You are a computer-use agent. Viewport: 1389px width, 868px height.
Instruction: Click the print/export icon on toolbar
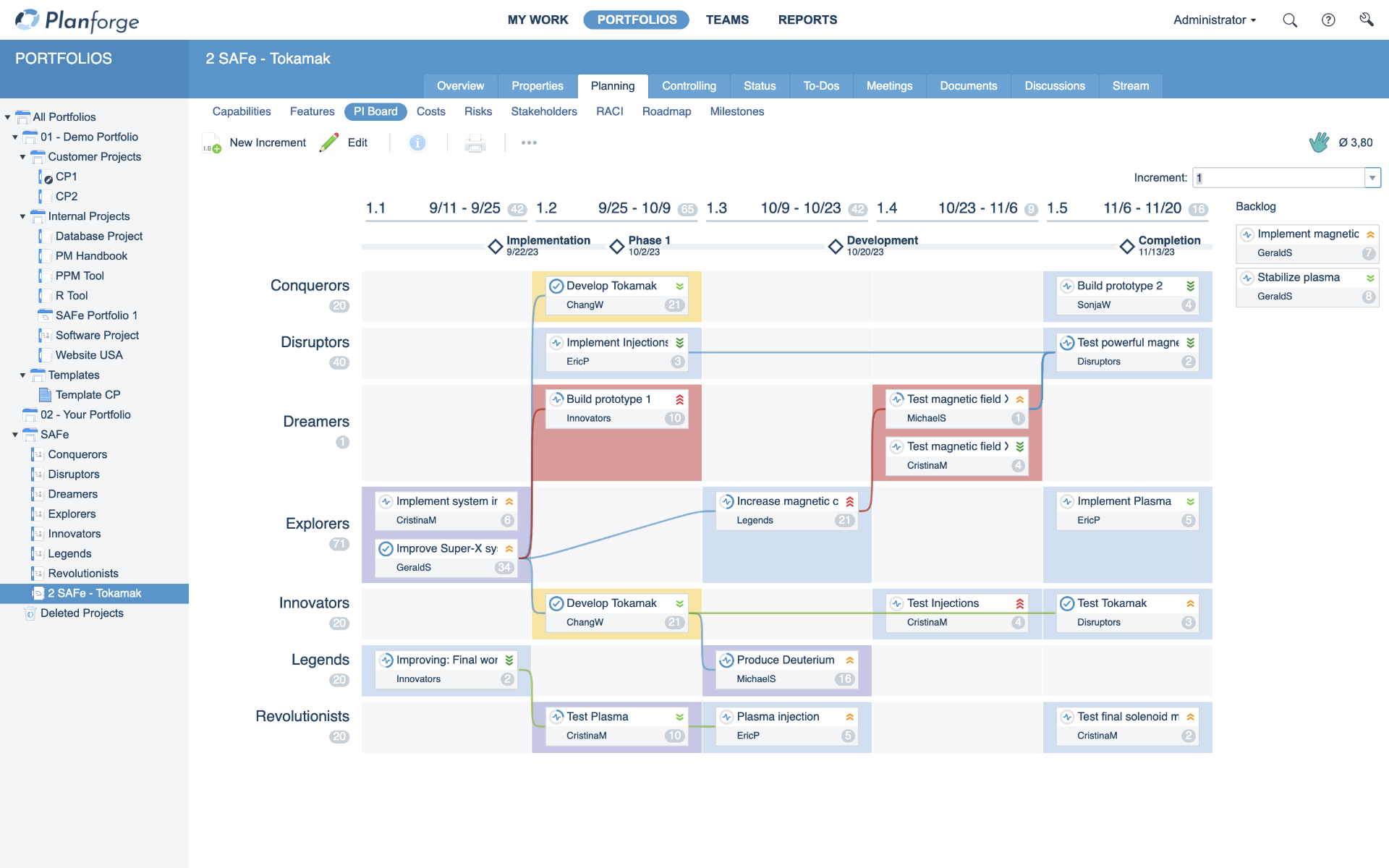click(475, 142)
